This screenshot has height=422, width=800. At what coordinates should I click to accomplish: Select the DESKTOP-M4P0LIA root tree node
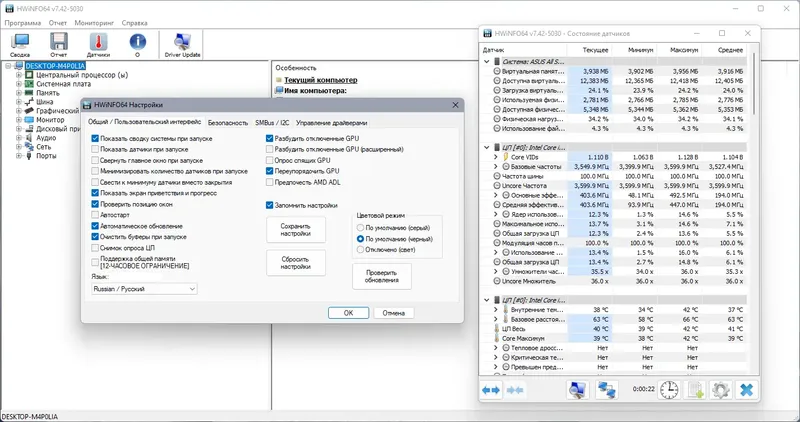click(55, 66)
